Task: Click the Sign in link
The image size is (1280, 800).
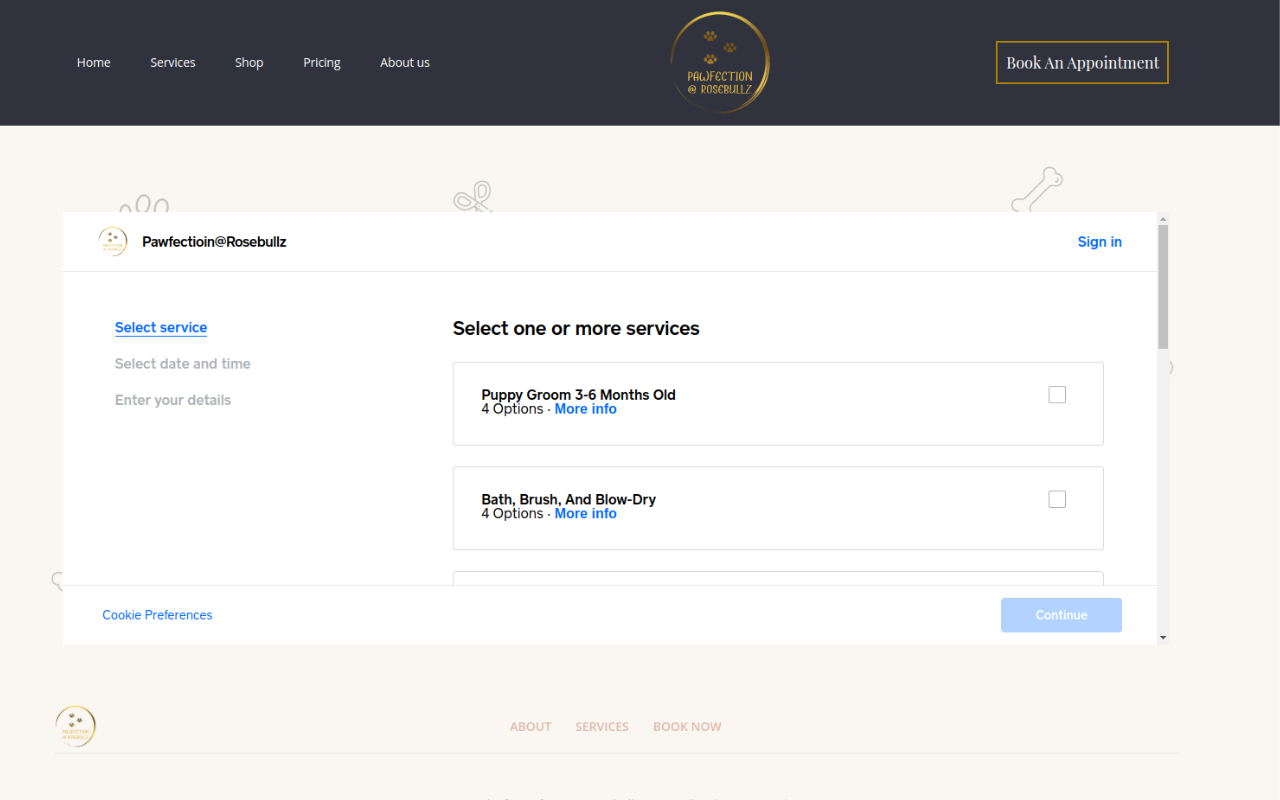Action: pos(1099,242)
